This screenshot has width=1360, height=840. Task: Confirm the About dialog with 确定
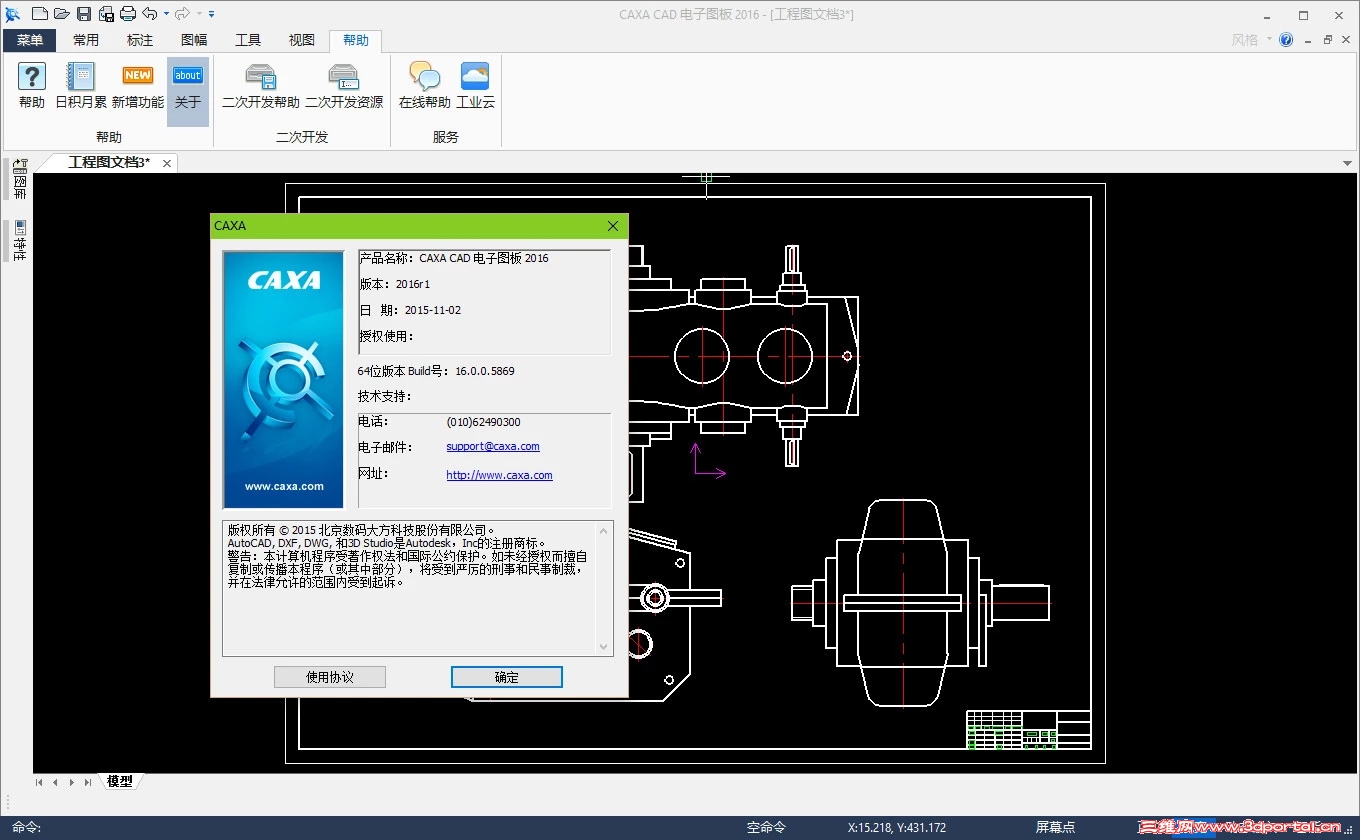point(507,677)
